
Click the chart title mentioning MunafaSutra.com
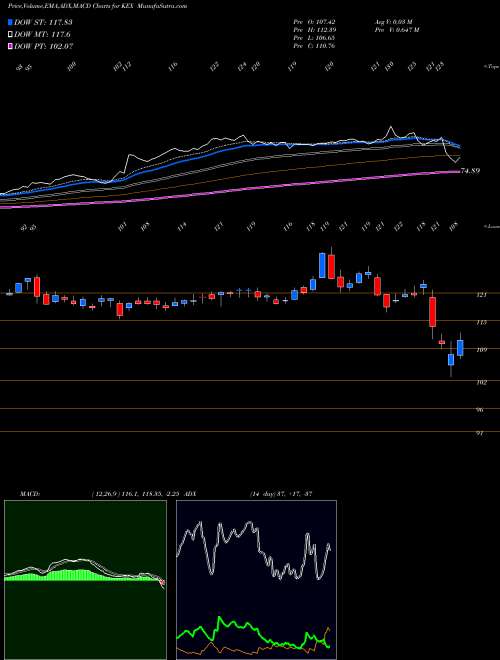click(98, 6)
